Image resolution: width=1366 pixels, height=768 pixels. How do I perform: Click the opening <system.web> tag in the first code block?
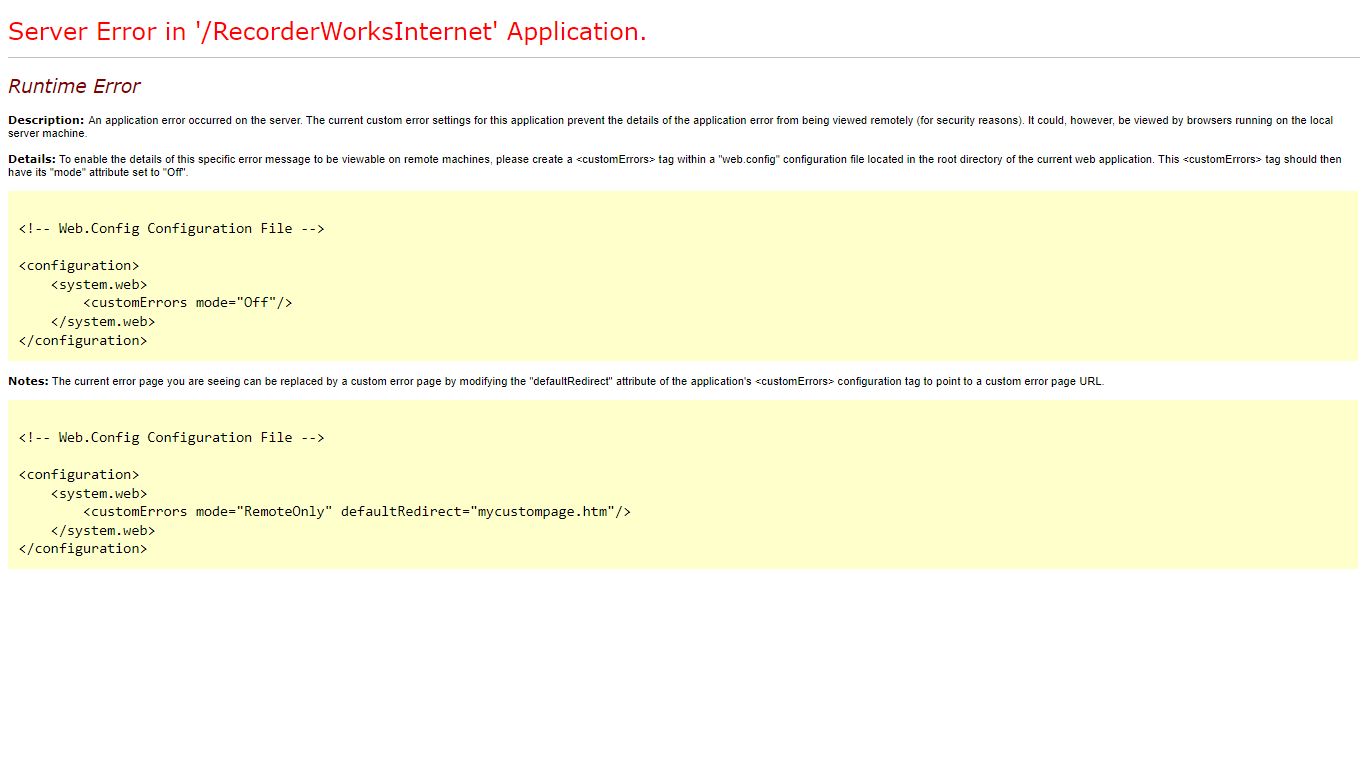click(99, 284)
